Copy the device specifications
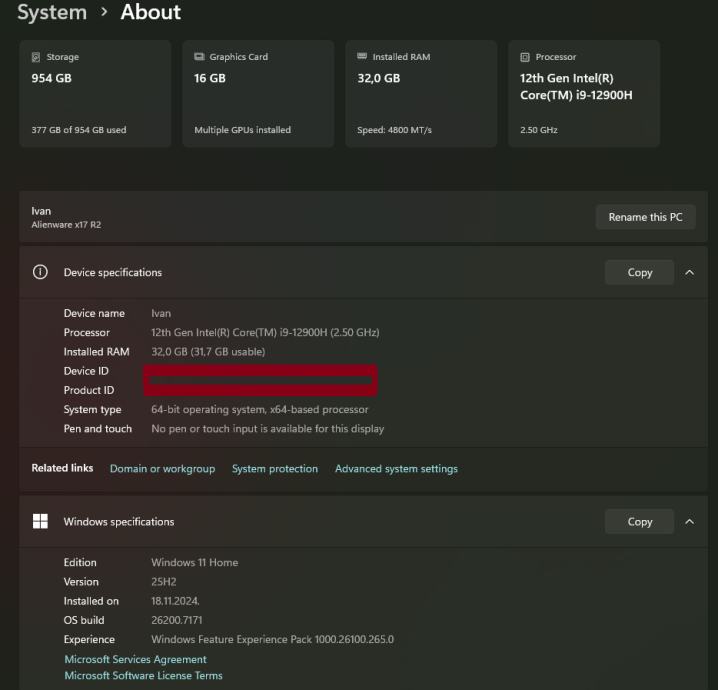The height and width of the screenshot is (690, 718). [639, 272]
